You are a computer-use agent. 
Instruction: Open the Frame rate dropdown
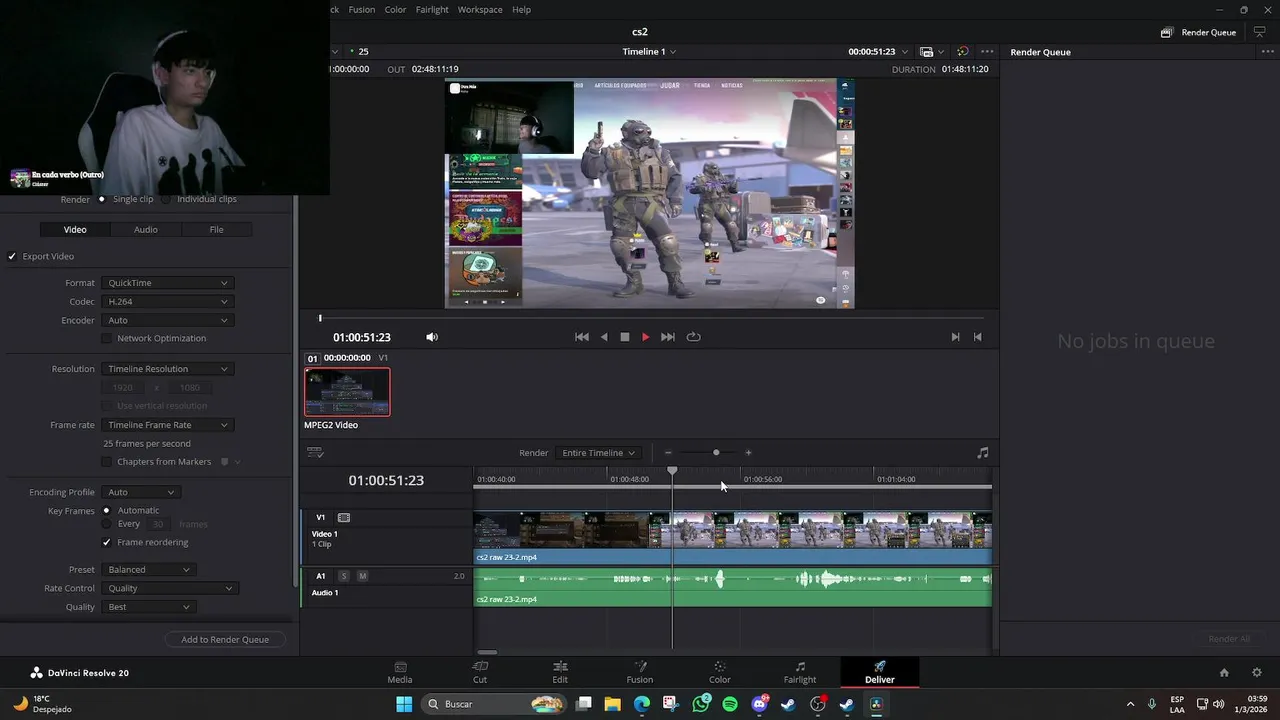point(167,425)
